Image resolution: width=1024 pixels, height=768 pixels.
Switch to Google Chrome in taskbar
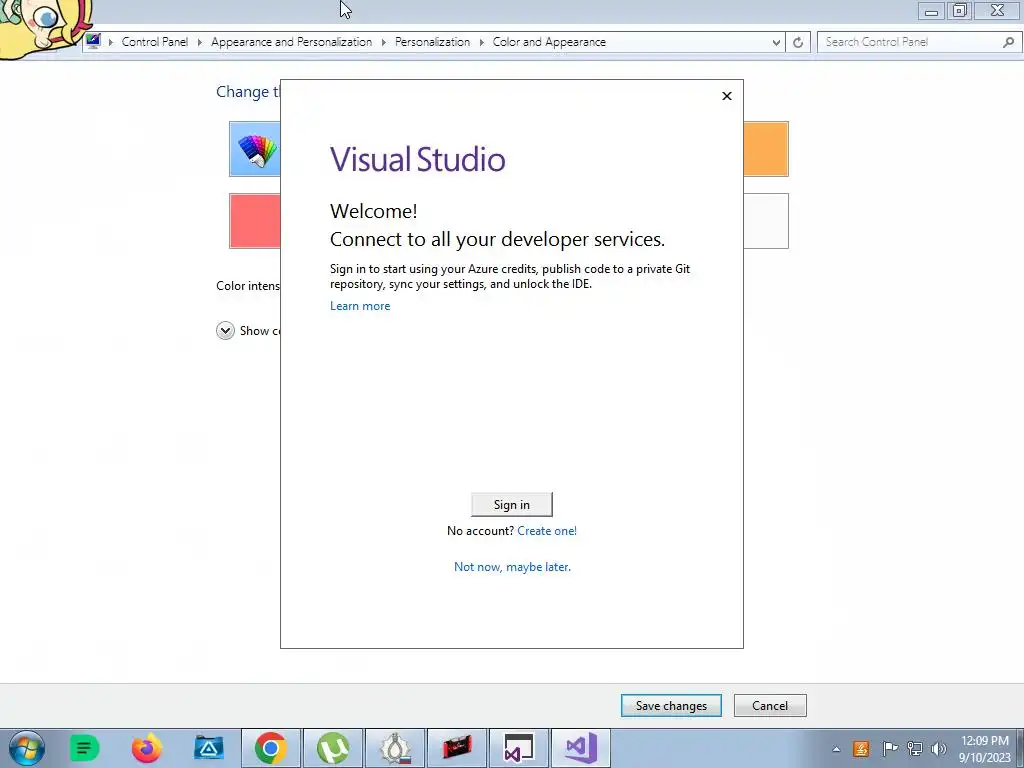271,748
